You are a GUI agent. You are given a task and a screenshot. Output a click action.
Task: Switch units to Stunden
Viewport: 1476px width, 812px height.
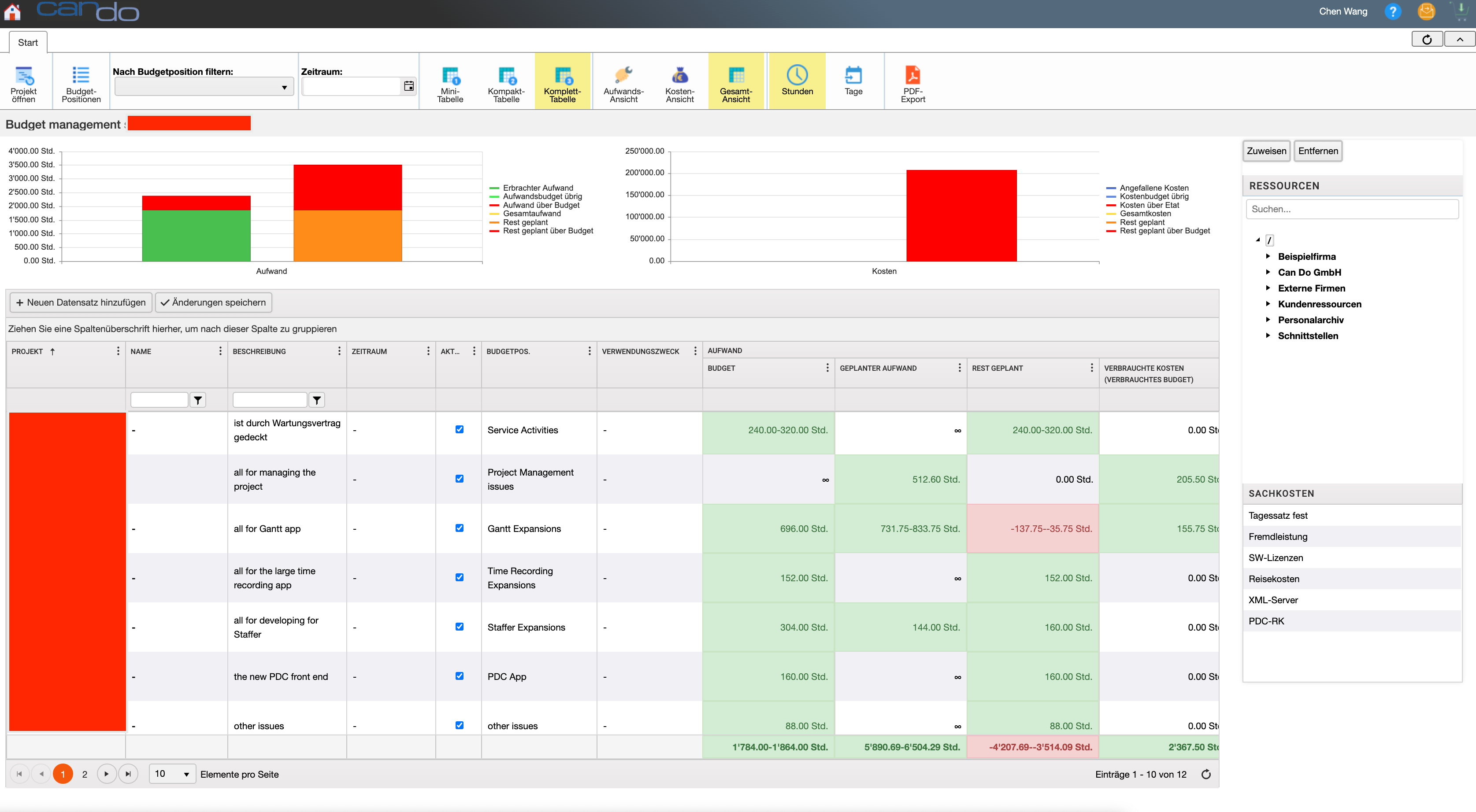797,81
